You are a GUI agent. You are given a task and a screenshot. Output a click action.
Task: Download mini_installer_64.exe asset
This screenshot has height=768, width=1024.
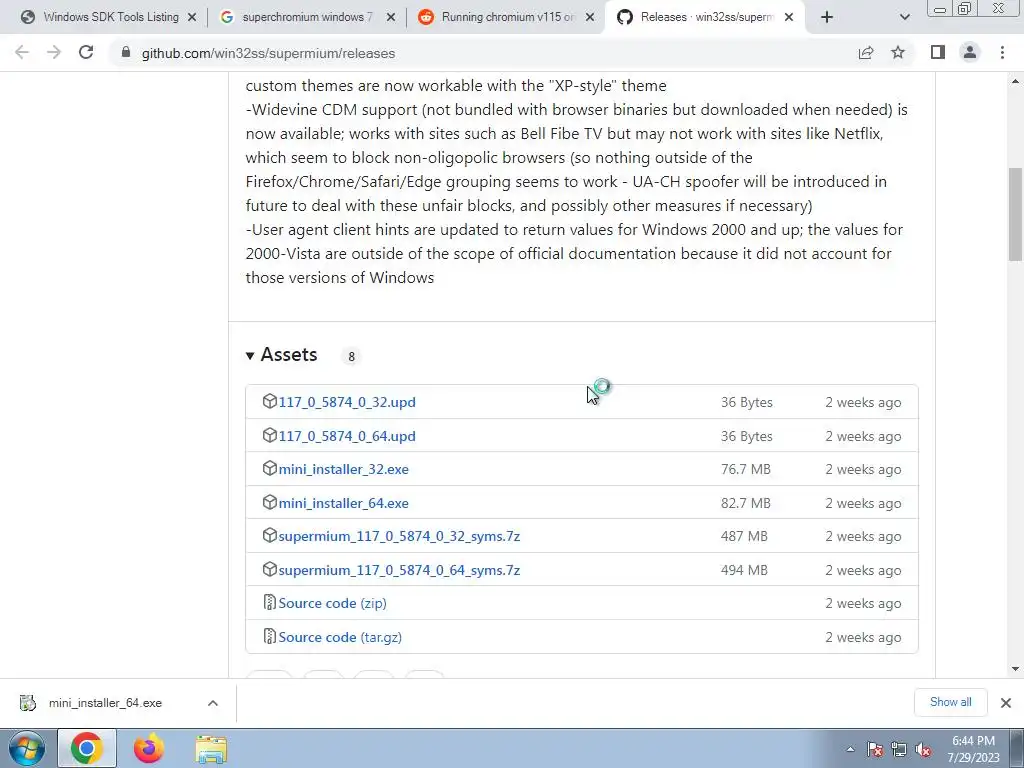344,504
